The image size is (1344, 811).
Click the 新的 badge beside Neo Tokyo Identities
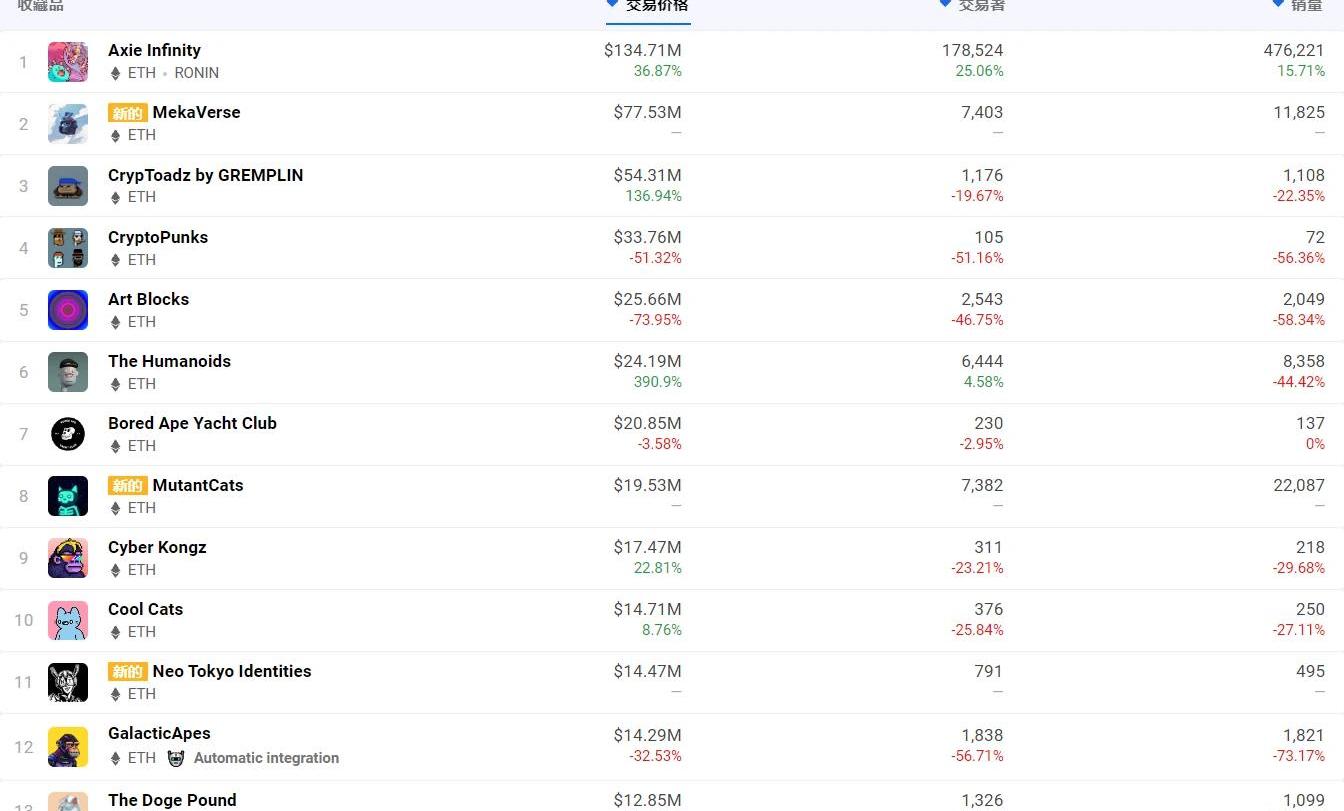tap(128, 672)
